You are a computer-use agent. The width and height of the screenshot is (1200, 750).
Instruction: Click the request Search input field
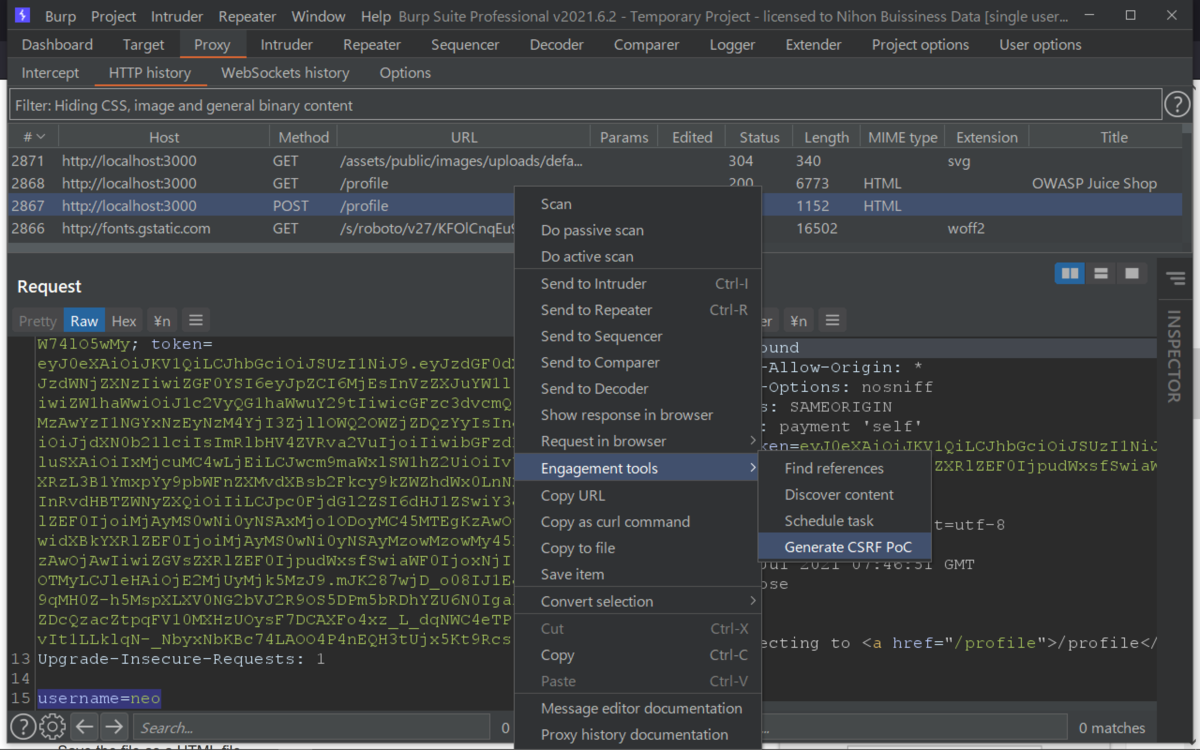click(312, 728)
